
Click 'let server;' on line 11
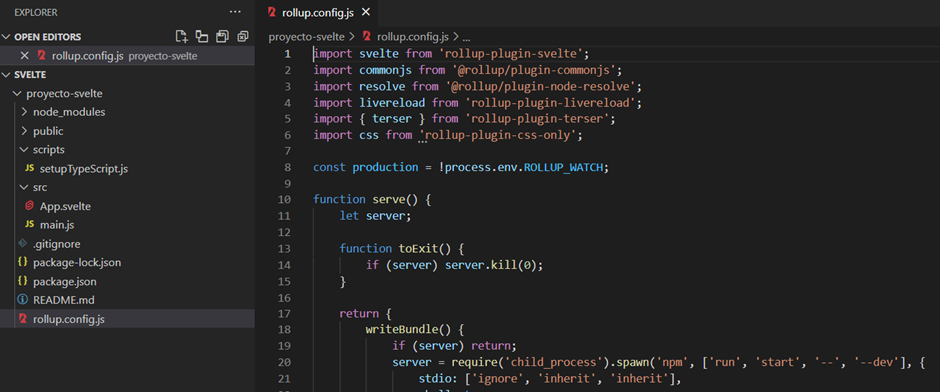(x=375, y=215)
